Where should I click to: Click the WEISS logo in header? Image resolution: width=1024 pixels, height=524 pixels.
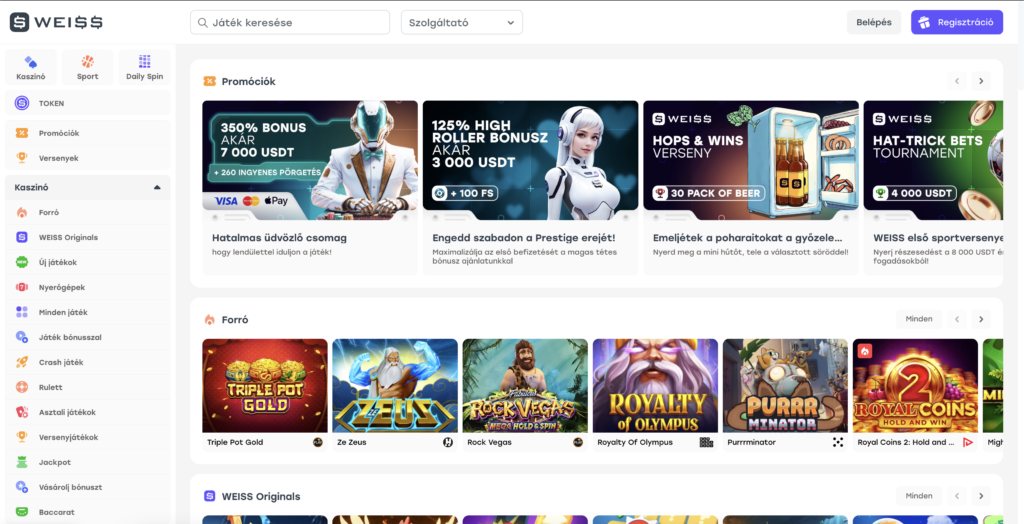pyautogui.click(x=56, y=22)
